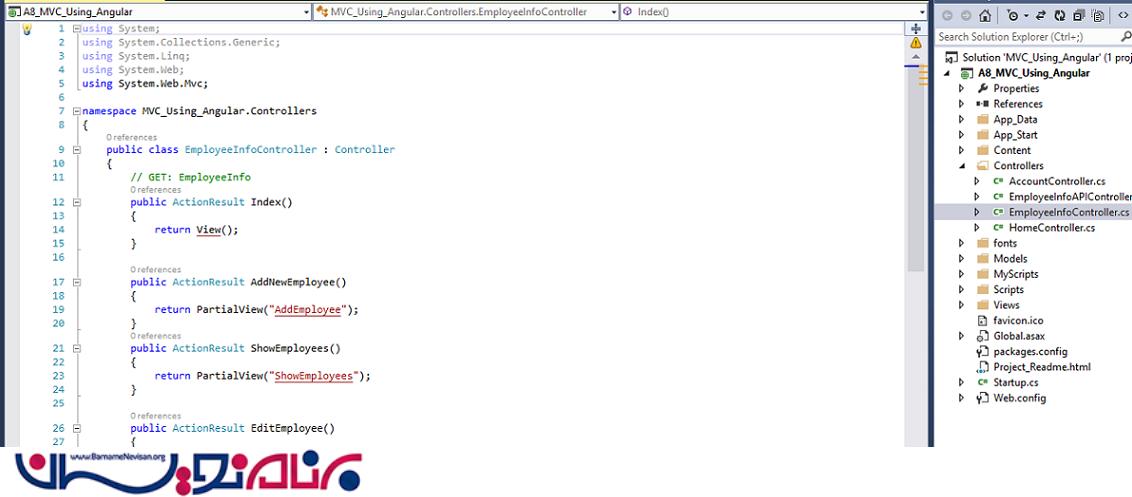Collapse the namespace MVC_Using_Angular.Controllers block

[x=77, y=111]
